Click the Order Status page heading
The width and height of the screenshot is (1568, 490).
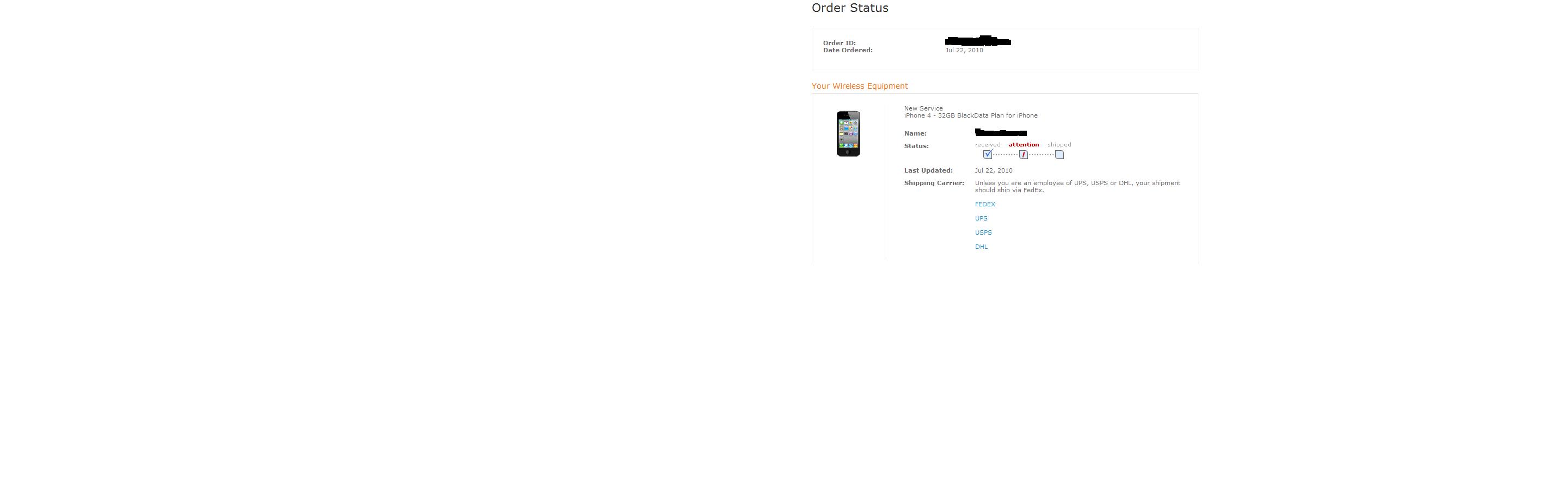pyautogui.click(x=850, y=8)
